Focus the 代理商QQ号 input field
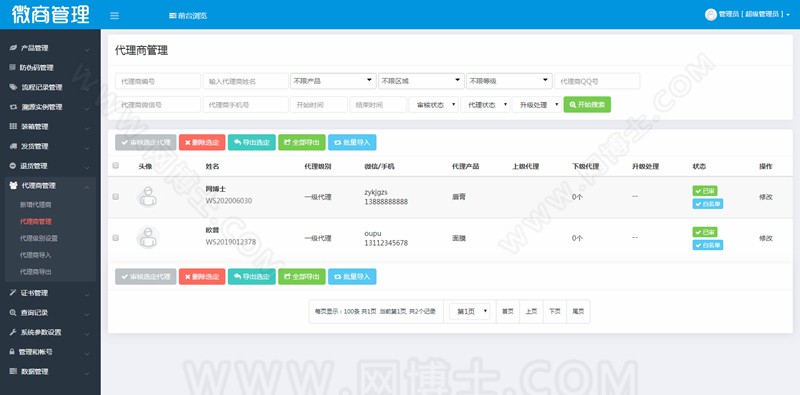The image size is (800, 395). (597, 81)
